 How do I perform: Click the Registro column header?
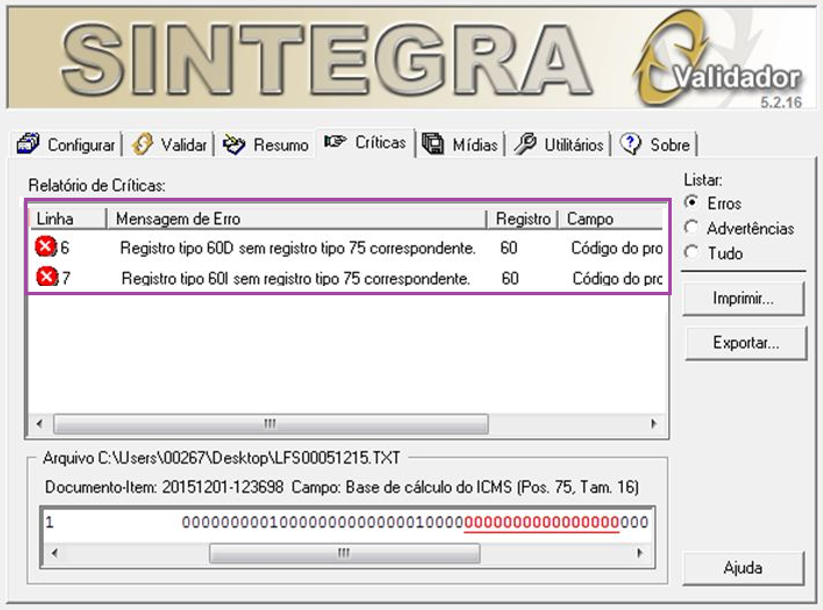[x=523, y=218]
